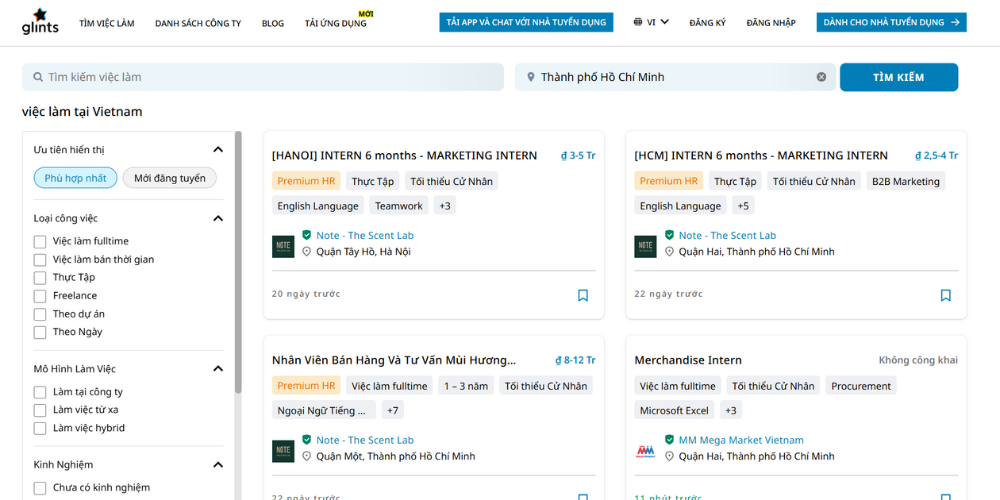Click Note - The Scent Lab logo in HCM card
Image resolution: width=1000 pixels, height=500 pixels.
645,247
